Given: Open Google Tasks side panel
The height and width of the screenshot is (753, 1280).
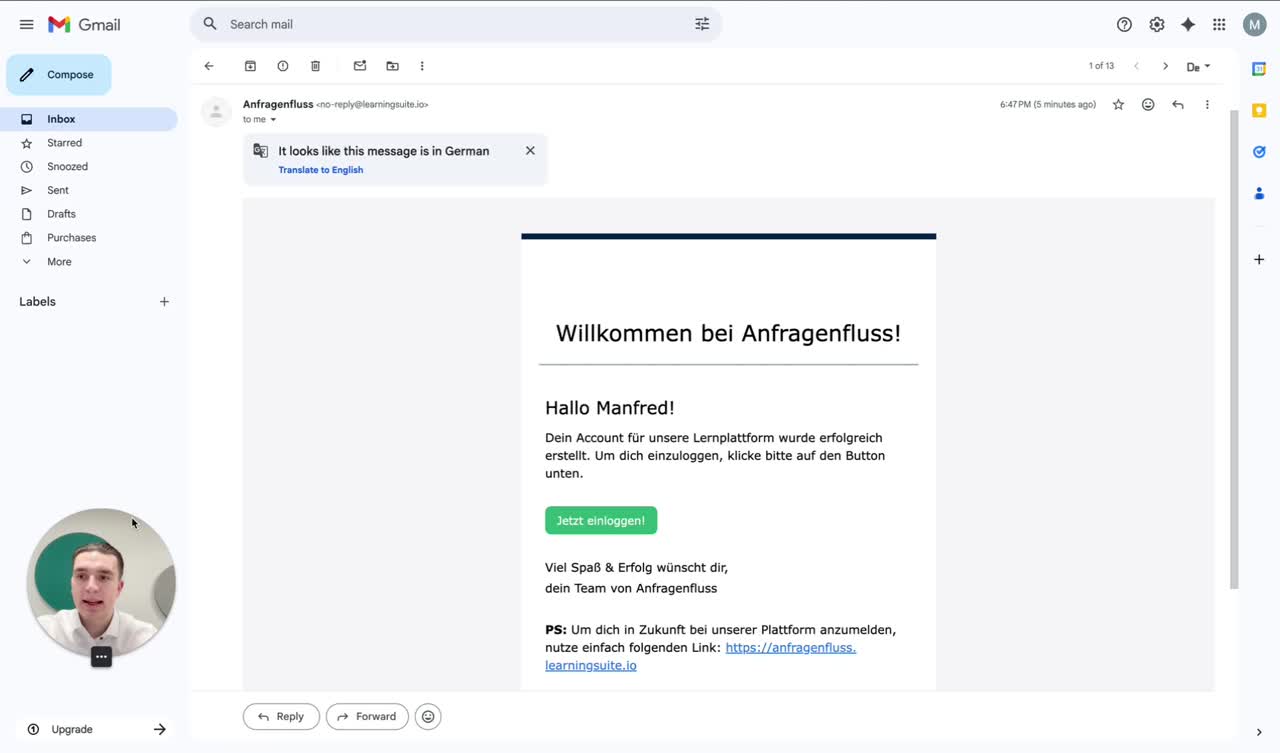Looking at the screenshot, I should pyautogui.click(x=1259, y=152).
